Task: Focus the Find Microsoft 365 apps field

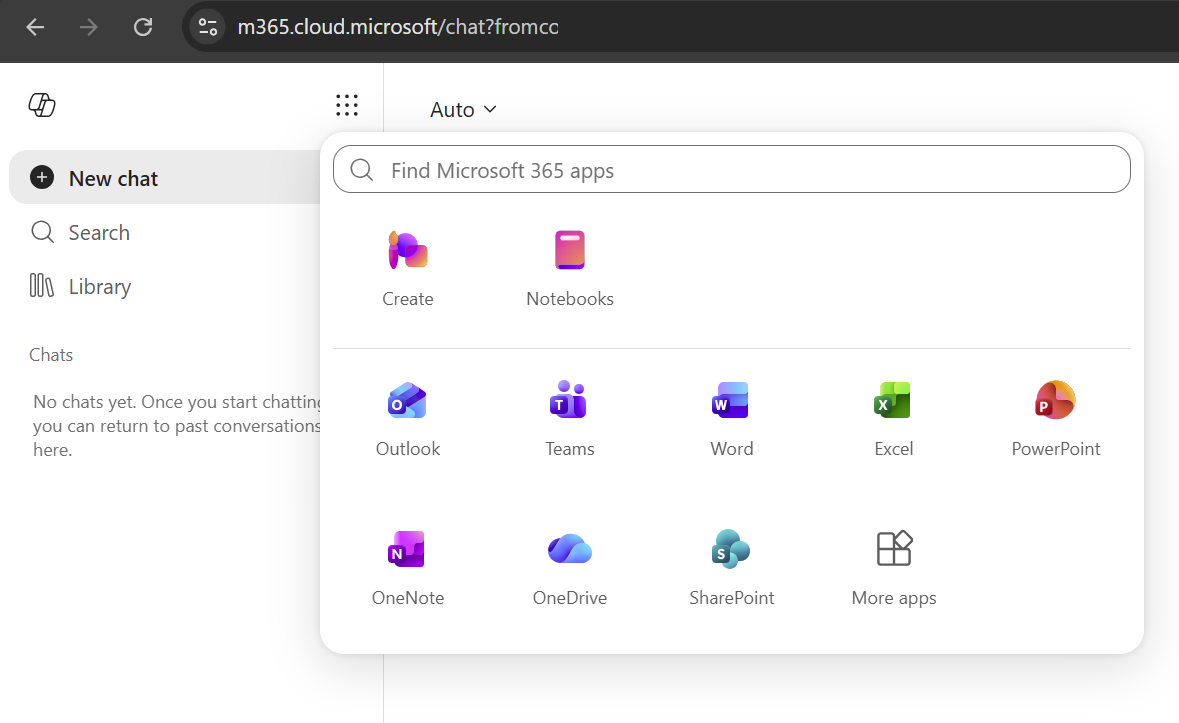Action: click(x=732, y=169)
